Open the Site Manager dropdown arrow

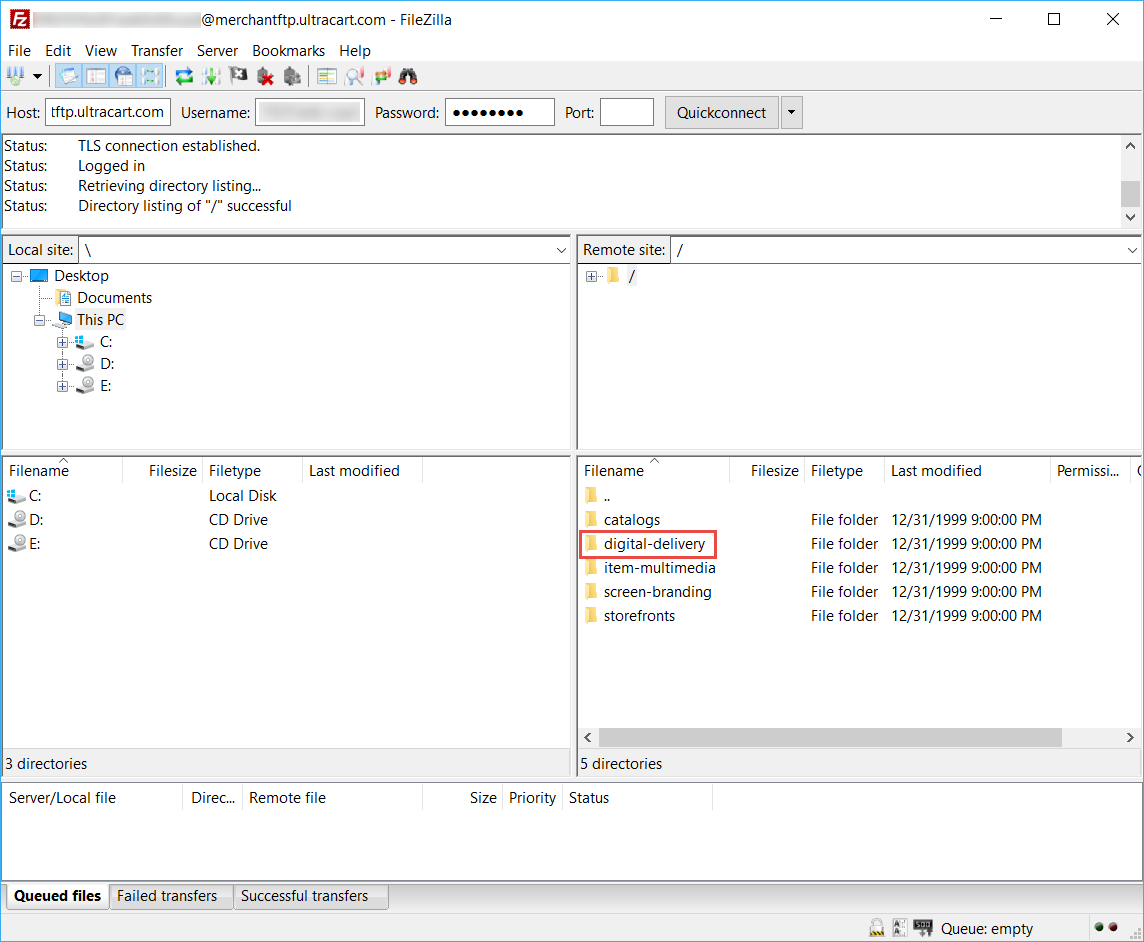[37, 76]
